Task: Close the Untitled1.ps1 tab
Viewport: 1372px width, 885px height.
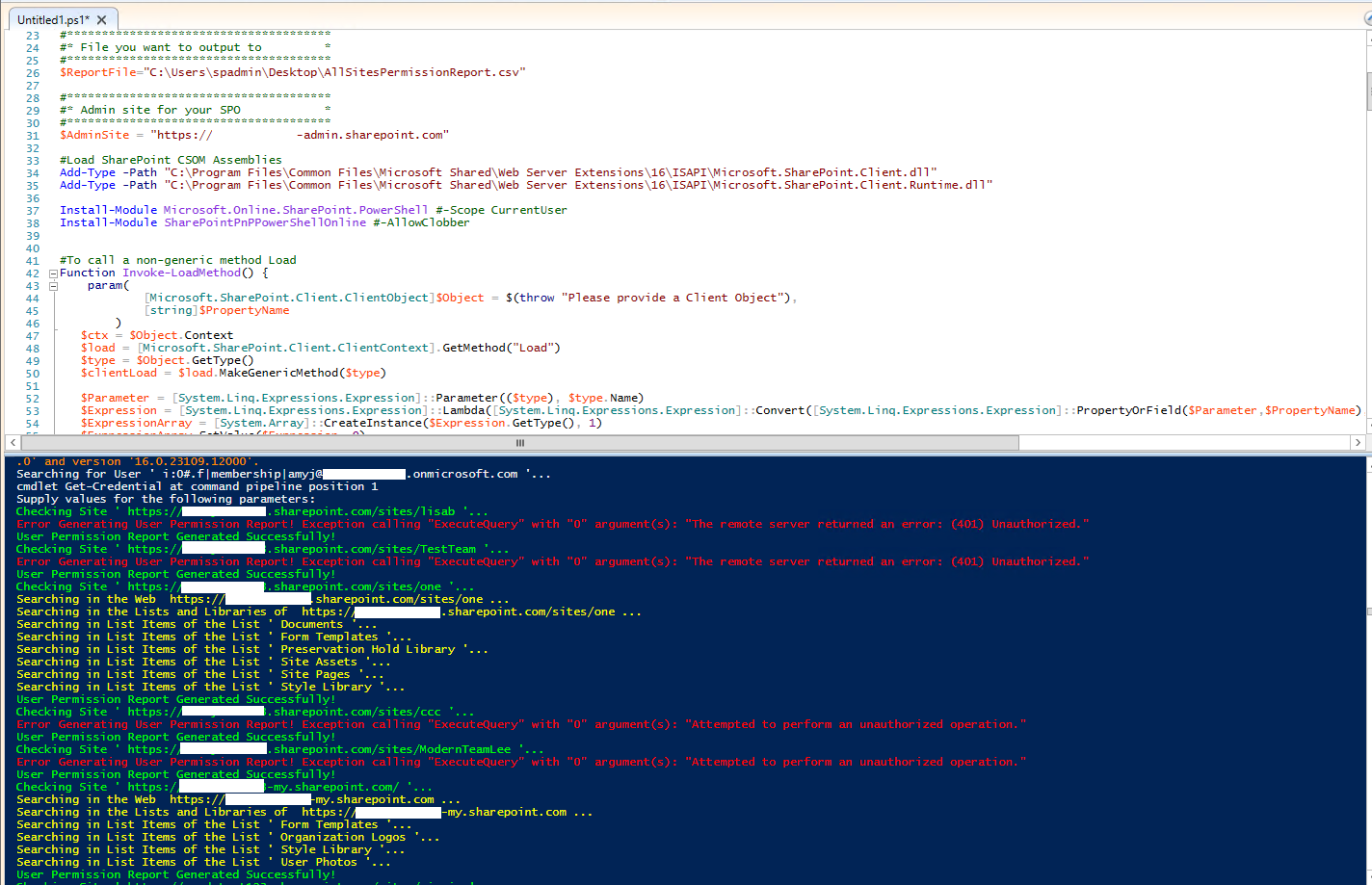Action: [x=102, y=19]
